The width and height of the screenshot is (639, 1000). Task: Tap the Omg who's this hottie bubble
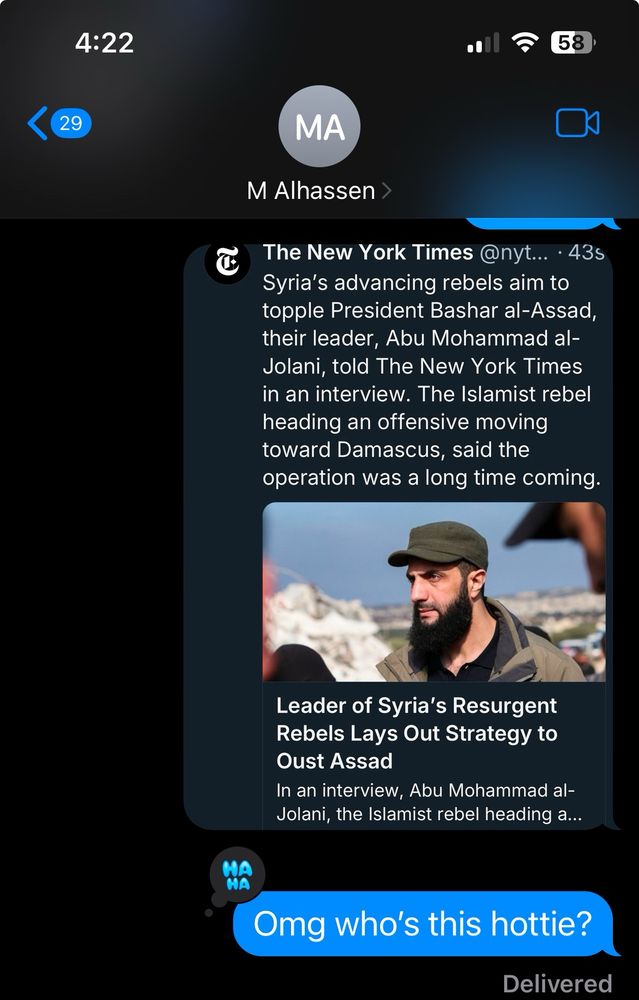[423, 923]
